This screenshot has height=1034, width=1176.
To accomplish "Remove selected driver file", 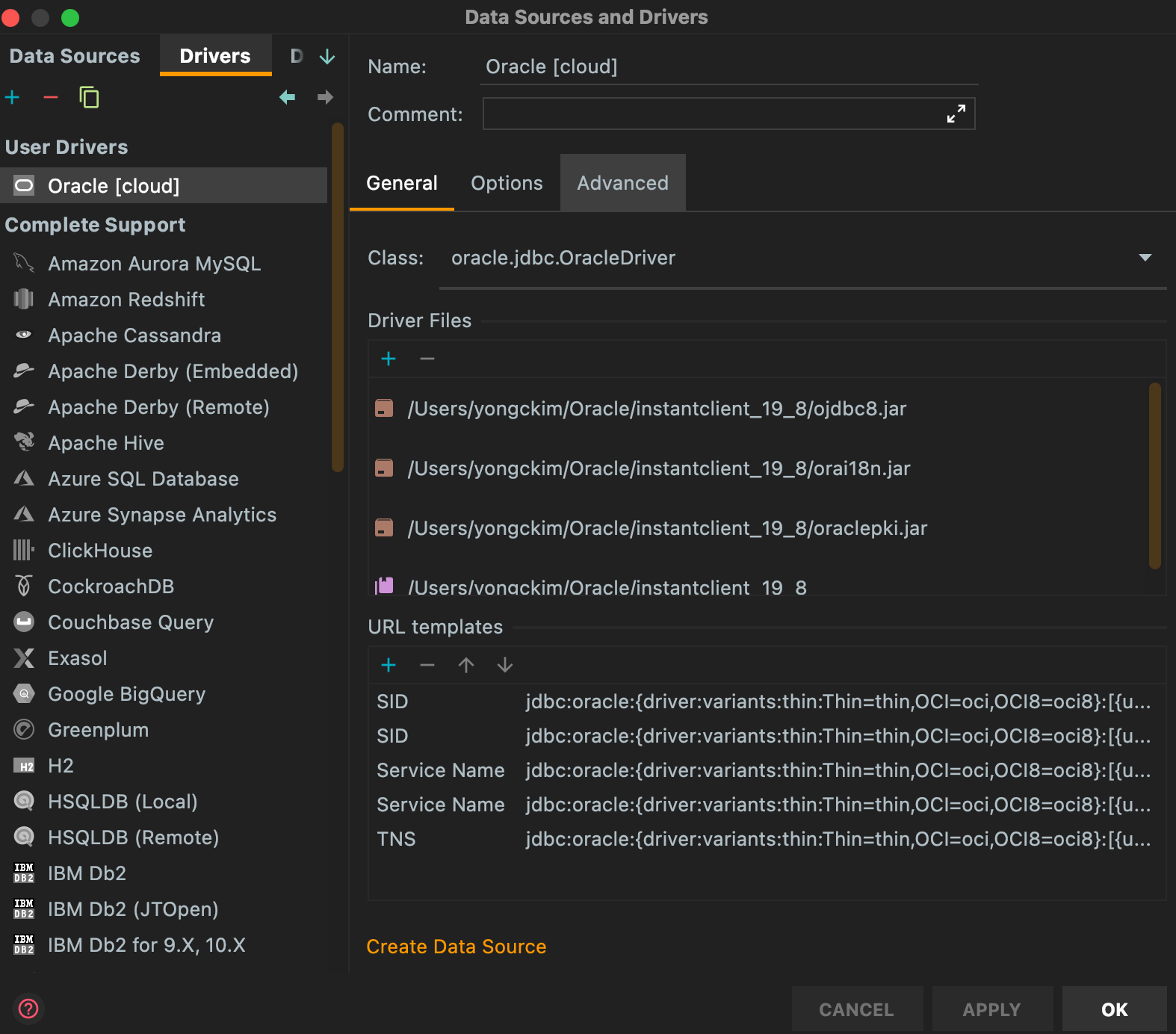I will click(427, 359).
